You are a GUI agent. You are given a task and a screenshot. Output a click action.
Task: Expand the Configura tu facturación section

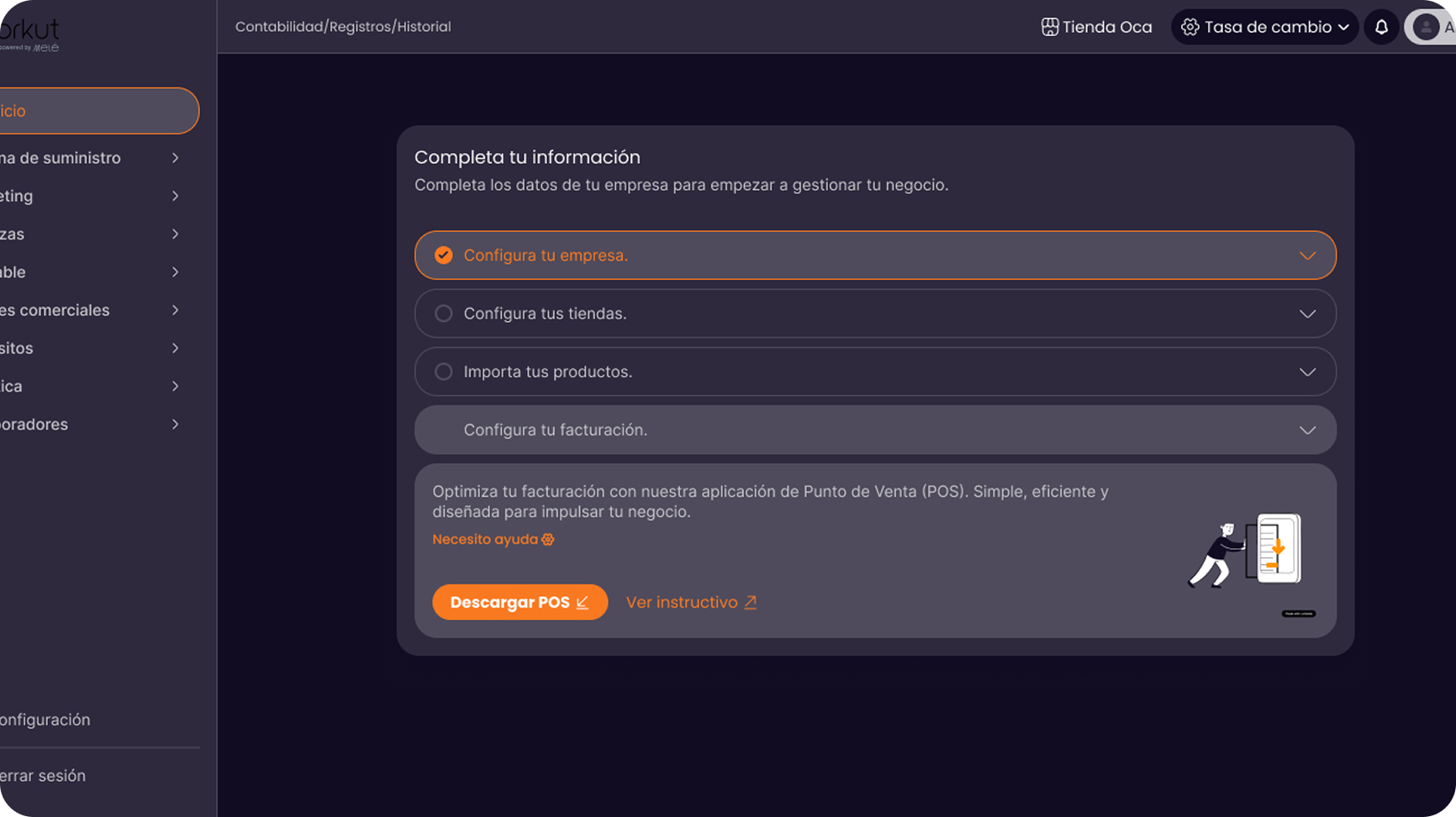[1307, 430]
